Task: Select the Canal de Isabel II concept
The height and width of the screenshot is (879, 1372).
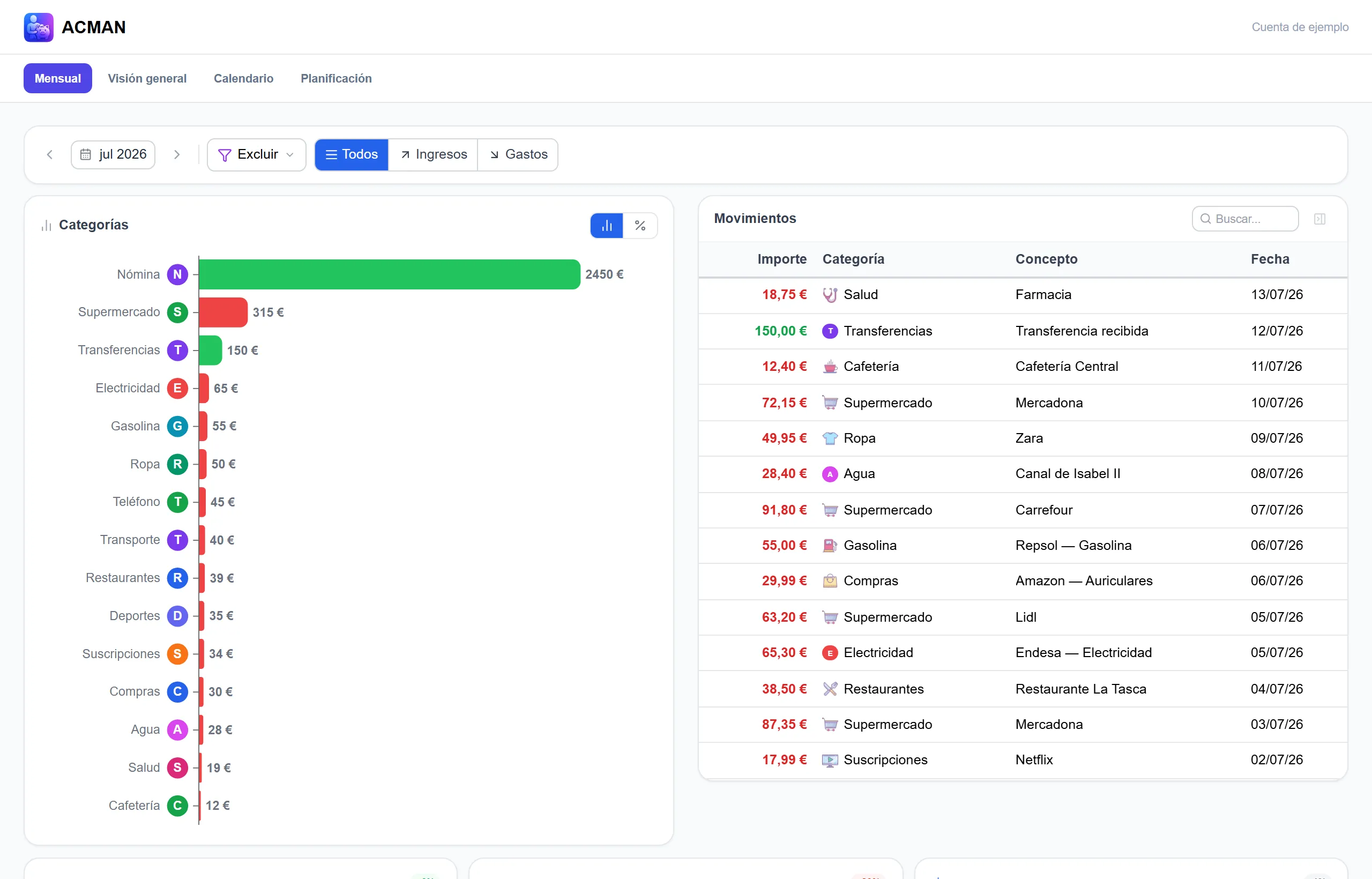Action: pos(1067,474)
